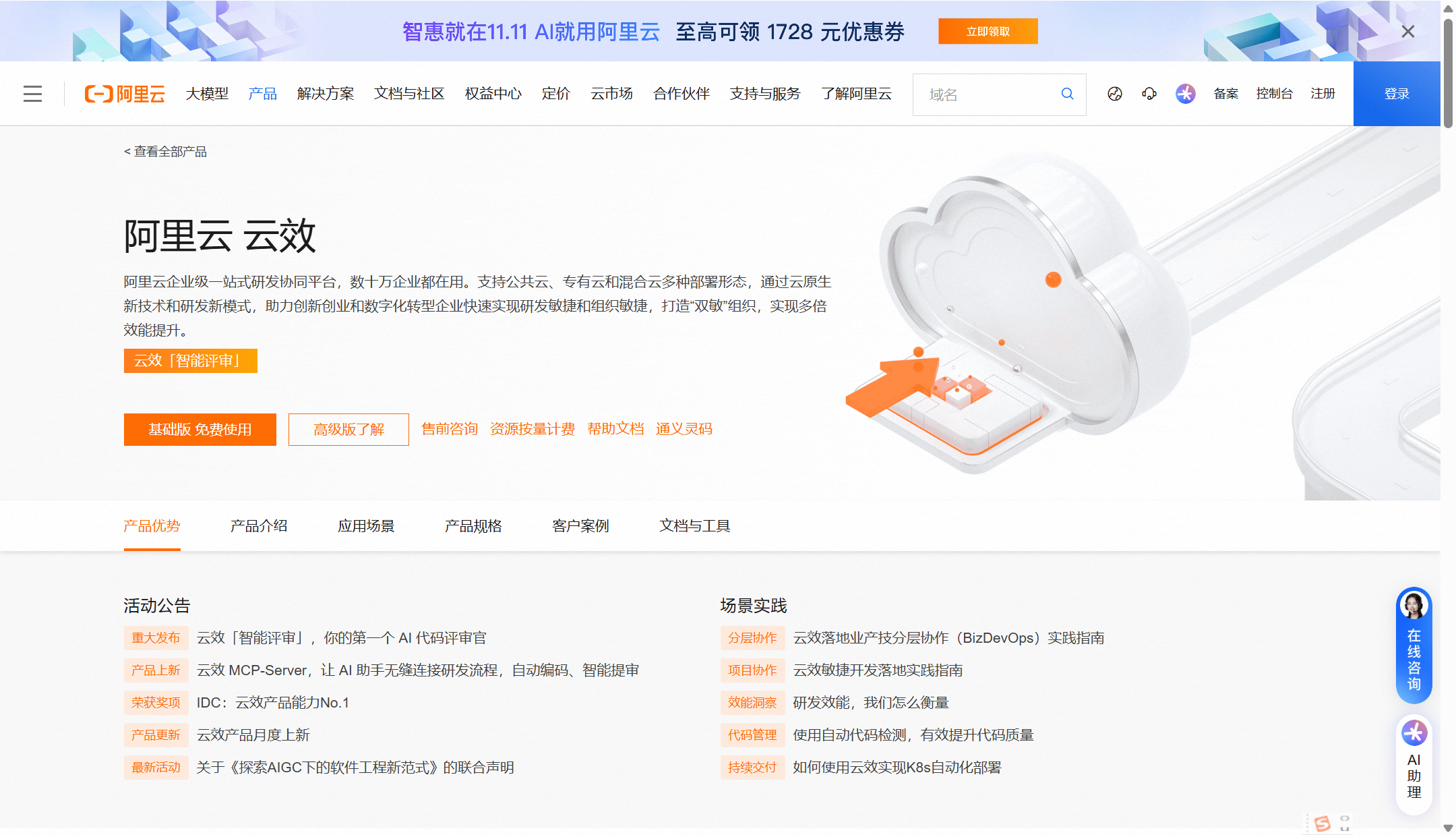Expand the 产品 navigation menu

click(x=262, y=94)
